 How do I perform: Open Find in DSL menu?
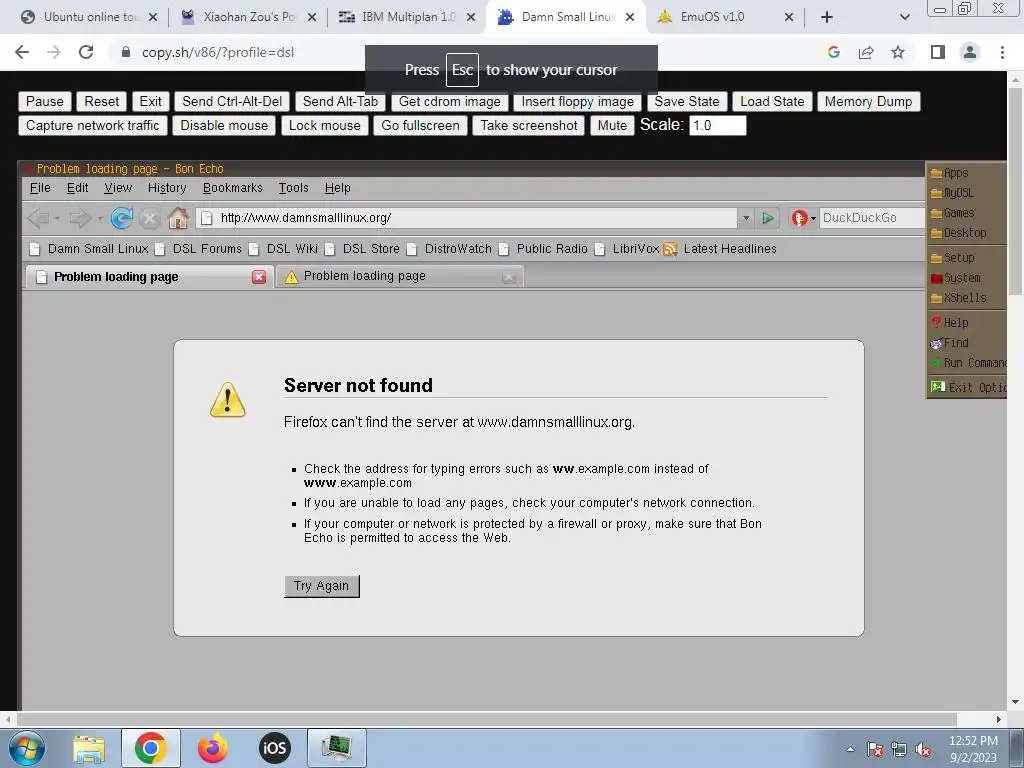coord(950,343)
